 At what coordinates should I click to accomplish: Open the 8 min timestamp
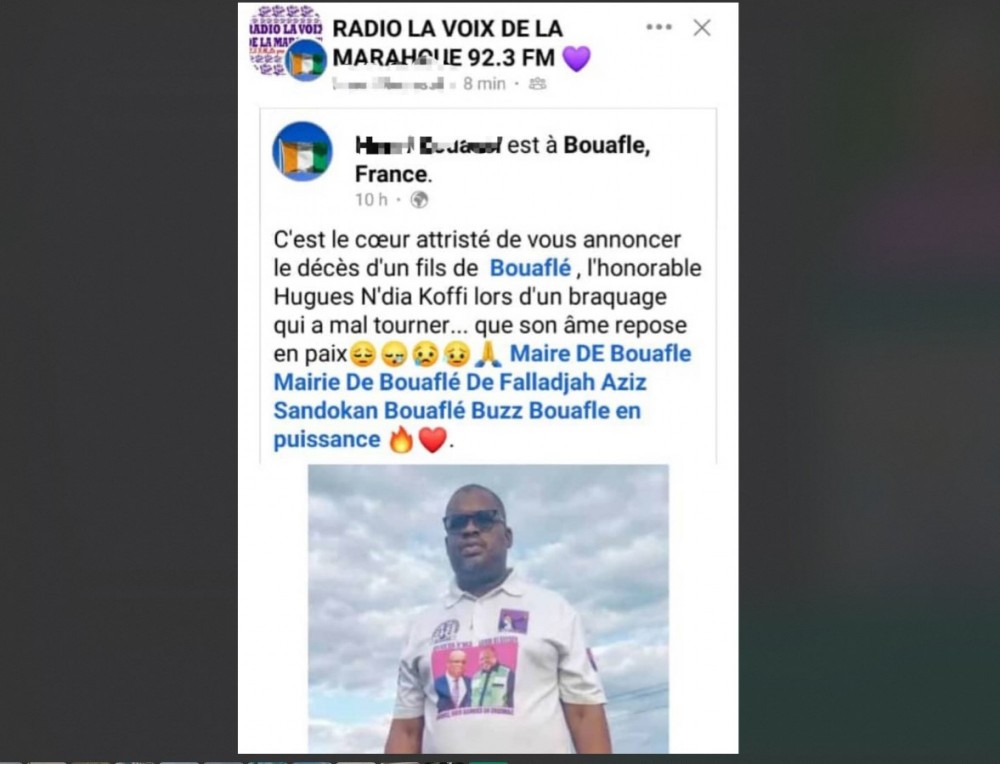click(485, 84)
